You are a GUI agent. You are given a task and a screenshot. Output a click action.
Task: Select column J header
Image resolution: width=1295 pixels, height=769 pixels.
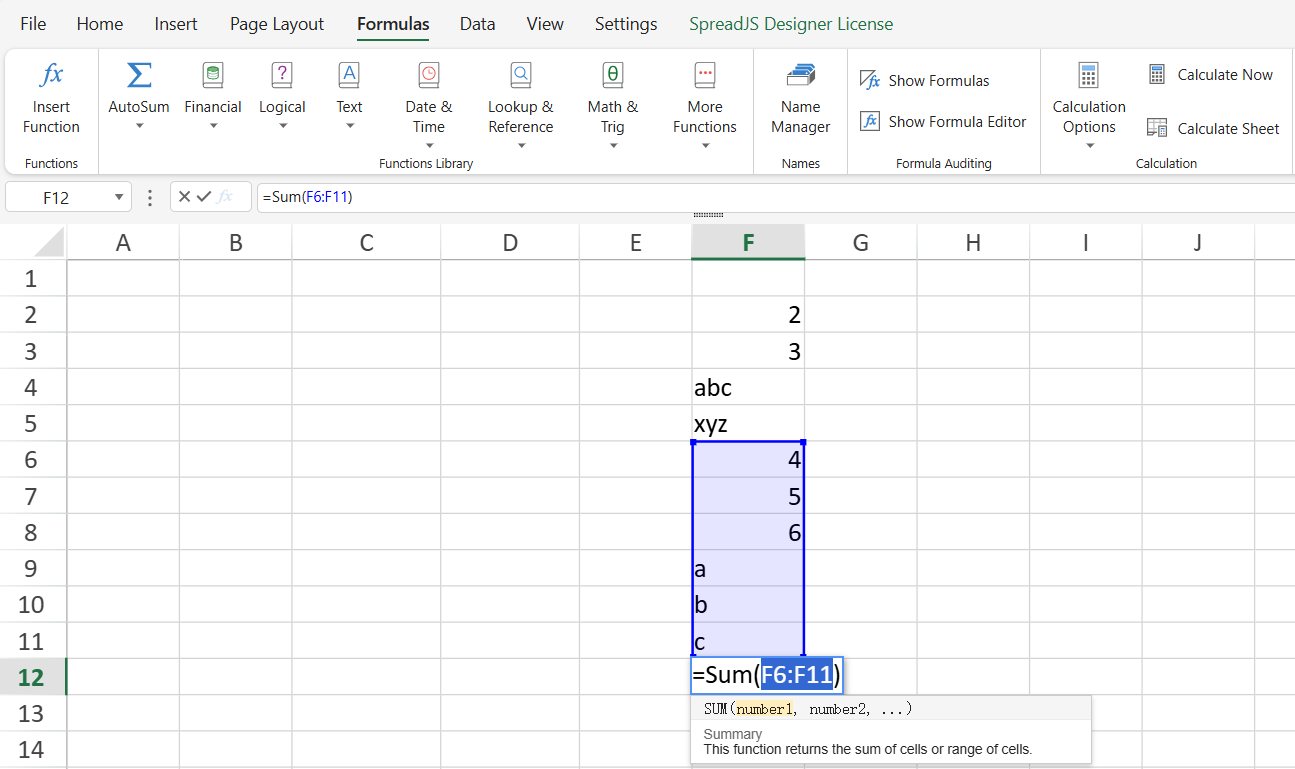pos(1198,242)
